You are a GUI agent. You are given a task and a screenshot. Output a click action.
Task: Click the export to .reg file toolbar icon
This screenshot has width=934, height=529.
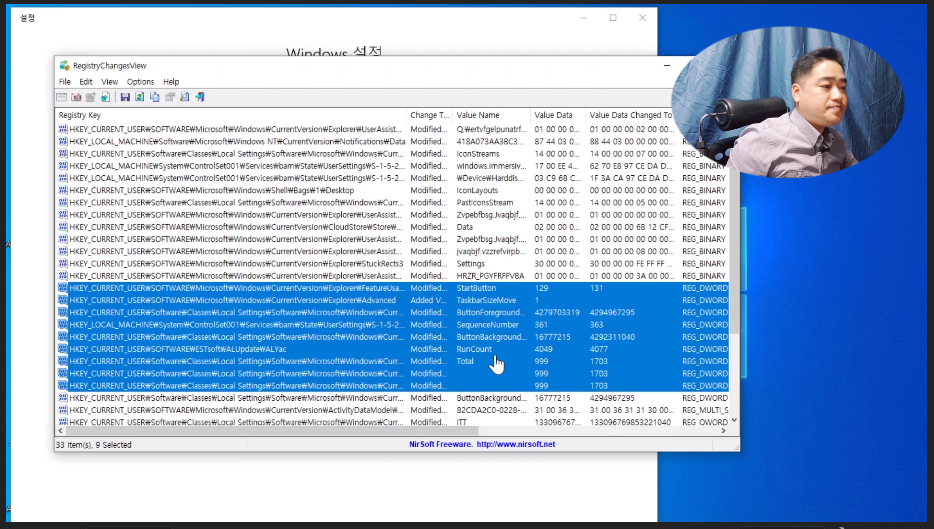click(x=105, y=97)
